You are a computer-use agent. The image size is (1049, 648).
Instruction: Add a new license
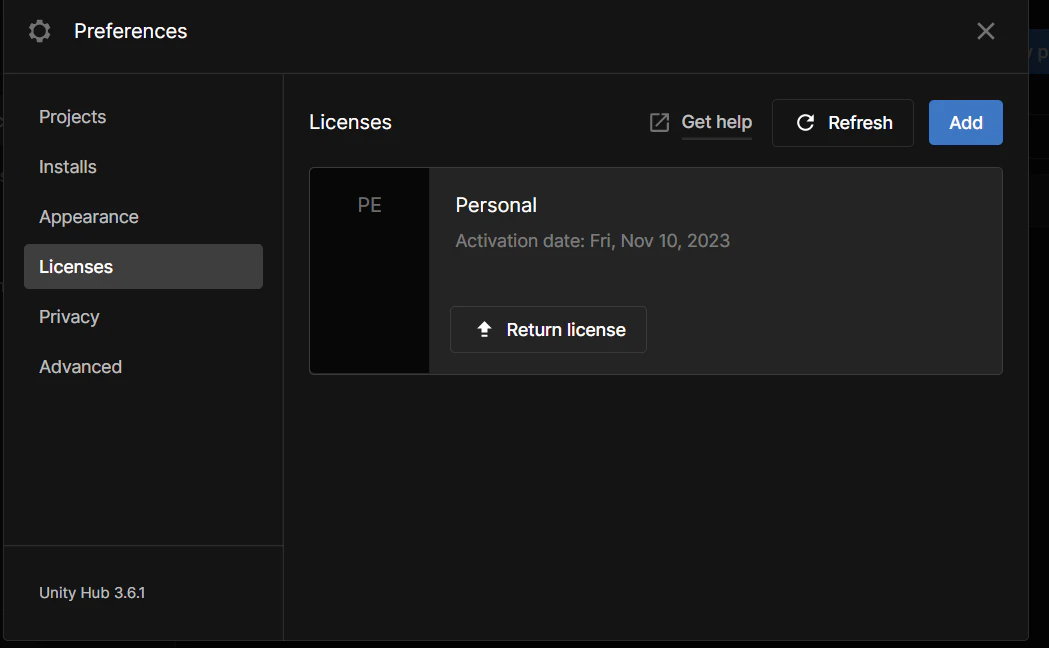click(965, 122)
